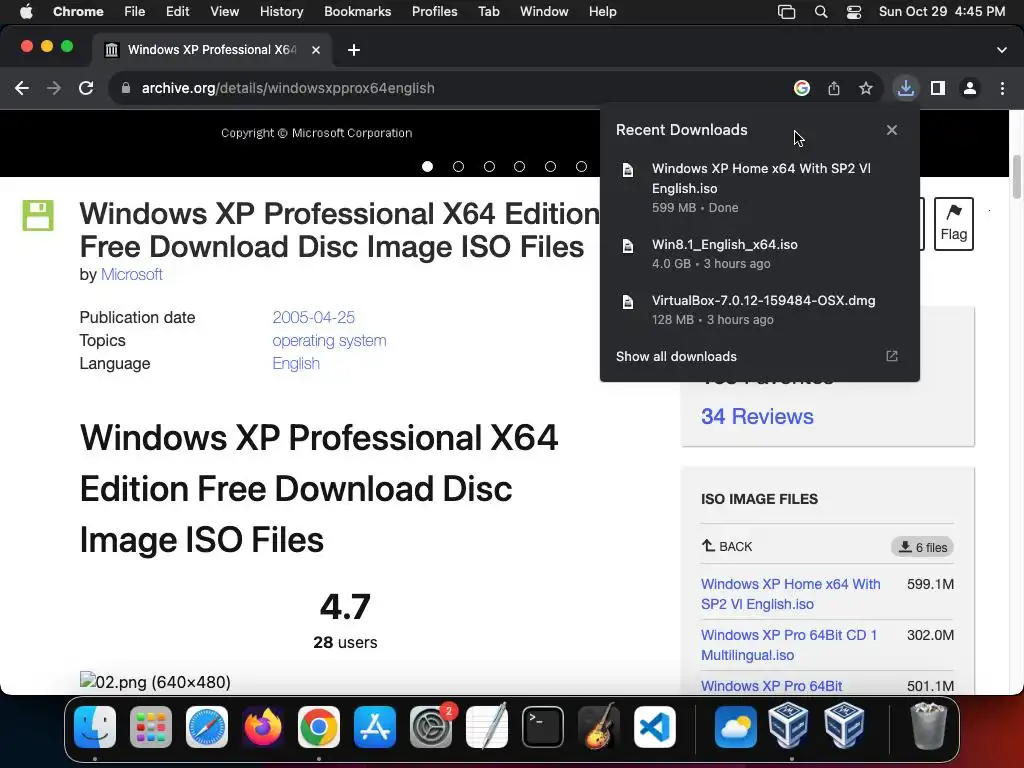Open Launchpad from the Dock

click(151, 727)
